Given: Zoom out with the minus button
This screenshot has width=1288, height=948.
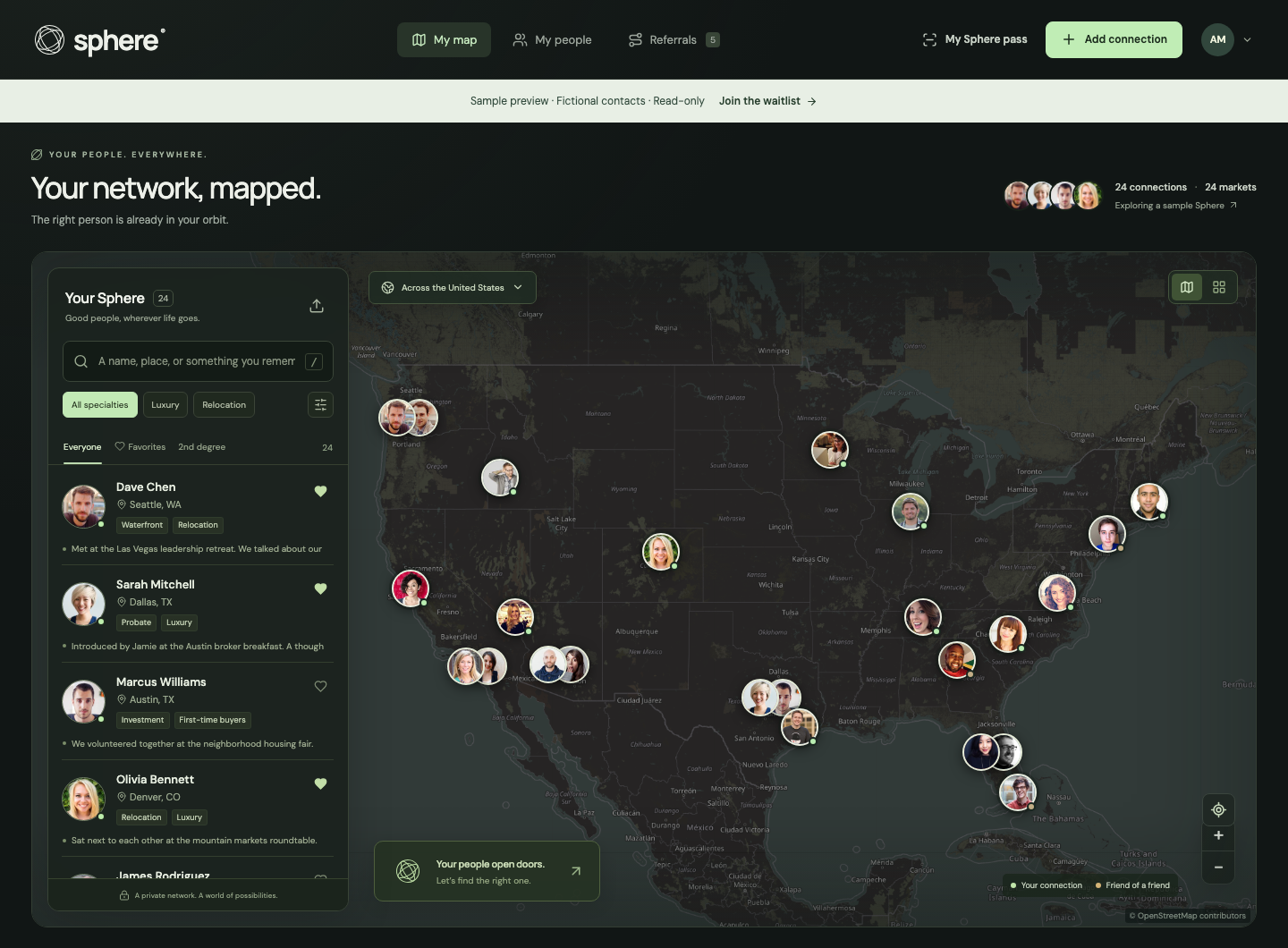Looking at the screenshot, I should [1218, 867].
